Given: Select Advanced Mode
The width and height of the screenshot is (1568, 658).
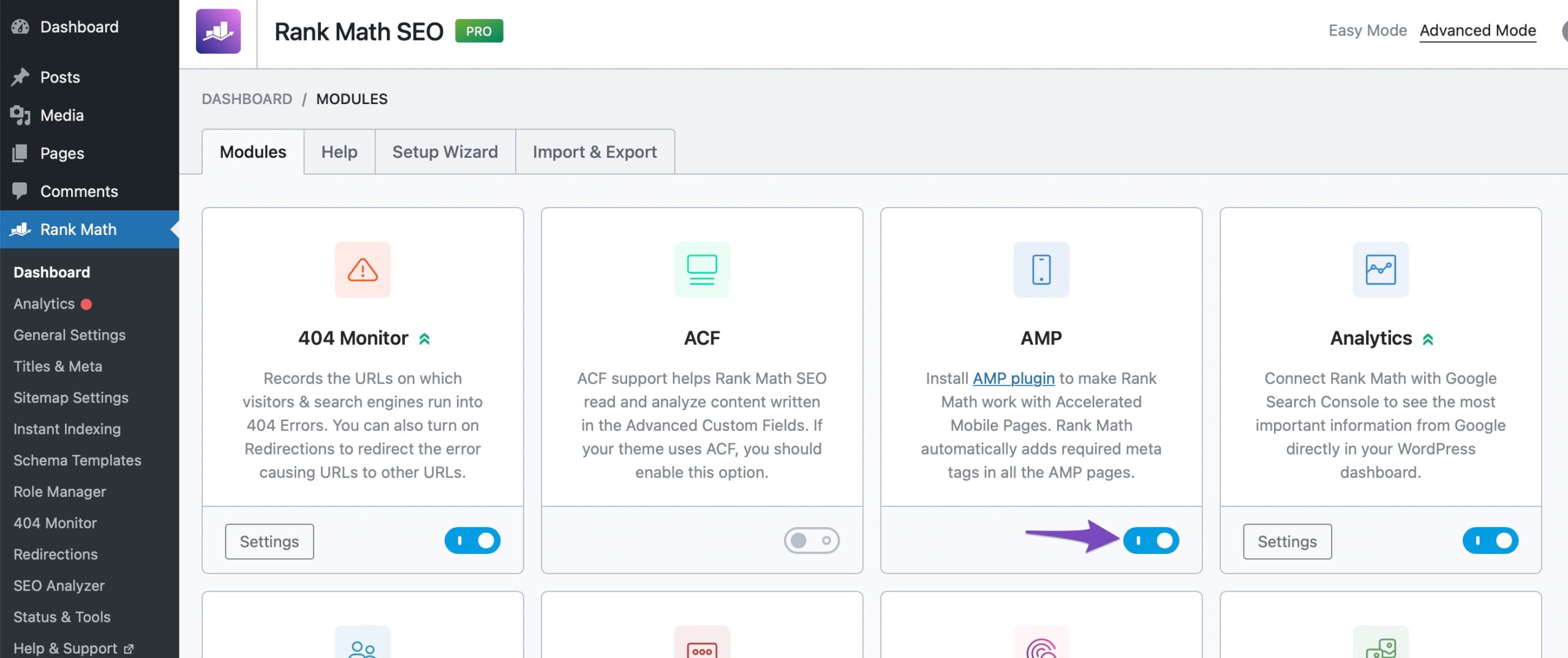Looking at the screenshot, I should coord(1477,31).
